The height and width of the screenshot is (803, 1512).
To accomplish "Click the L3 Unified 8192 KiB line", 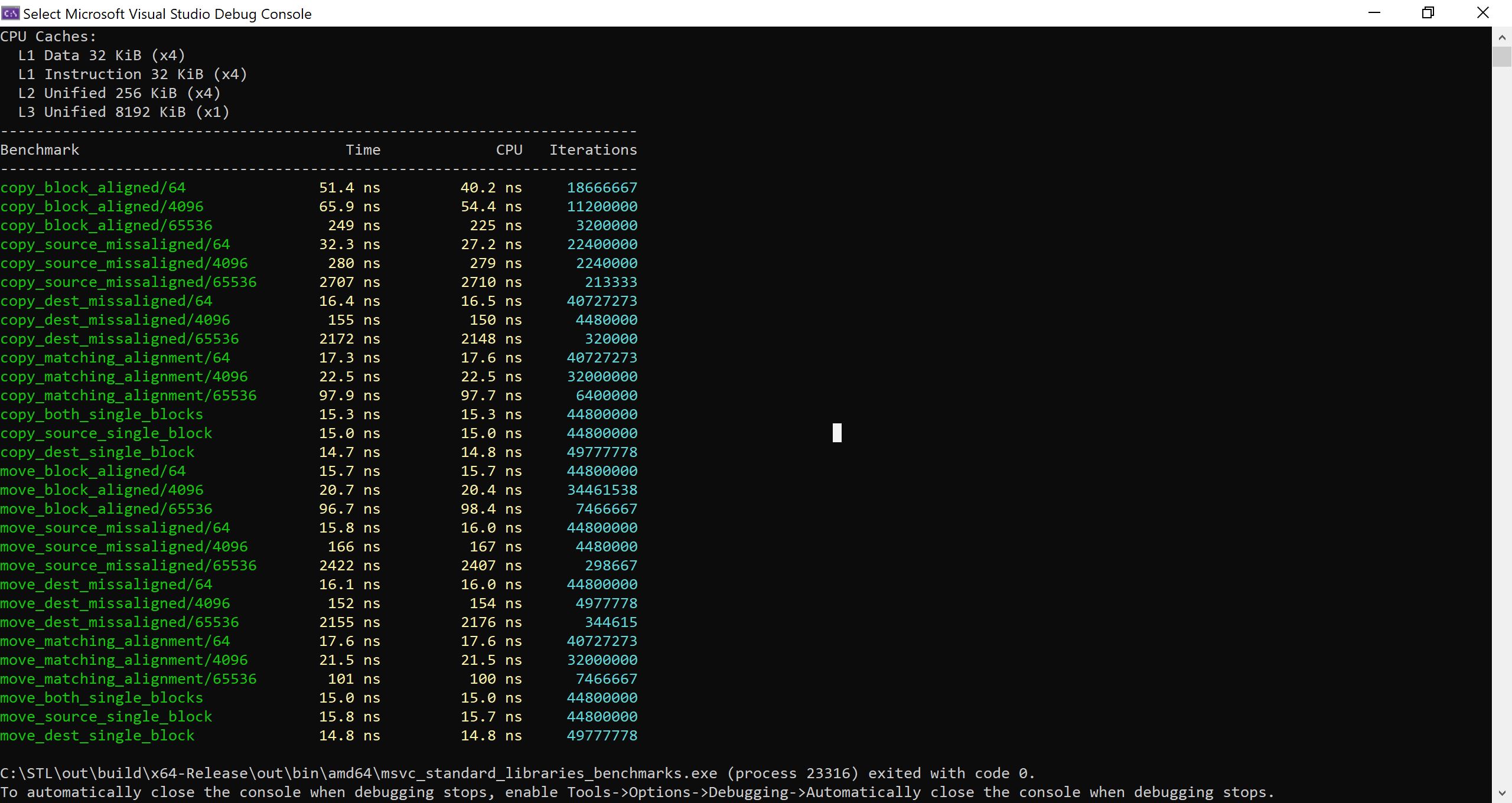I will [123, 112].
